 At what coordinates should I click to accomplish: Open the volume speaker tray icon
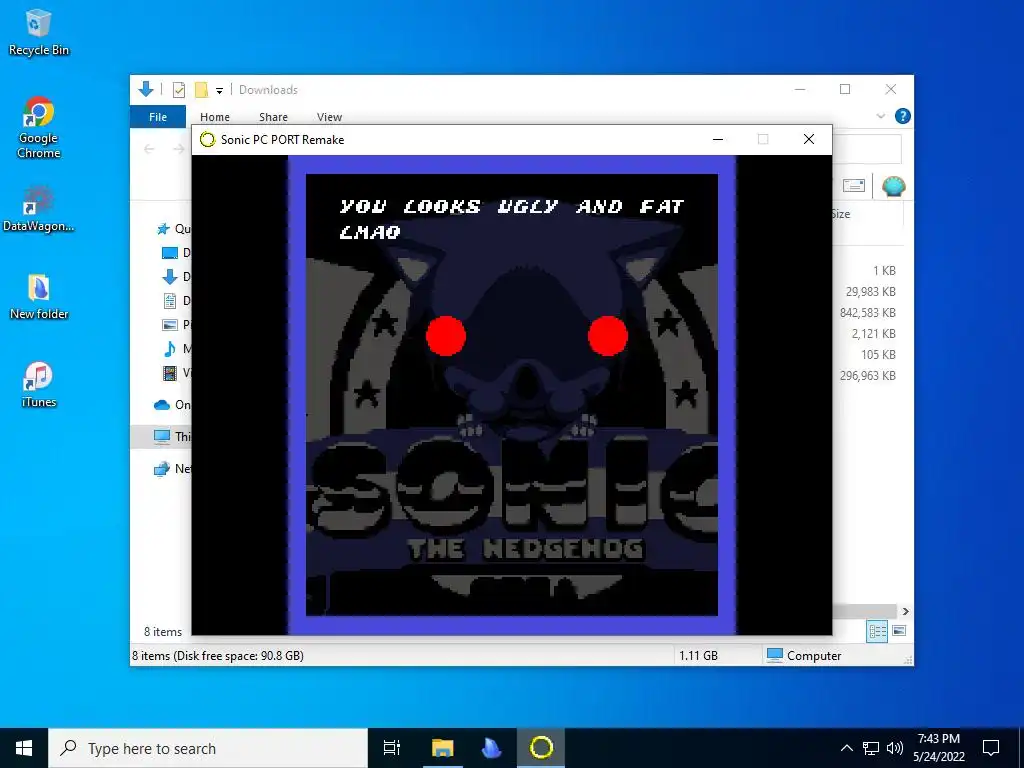point(895,748)
